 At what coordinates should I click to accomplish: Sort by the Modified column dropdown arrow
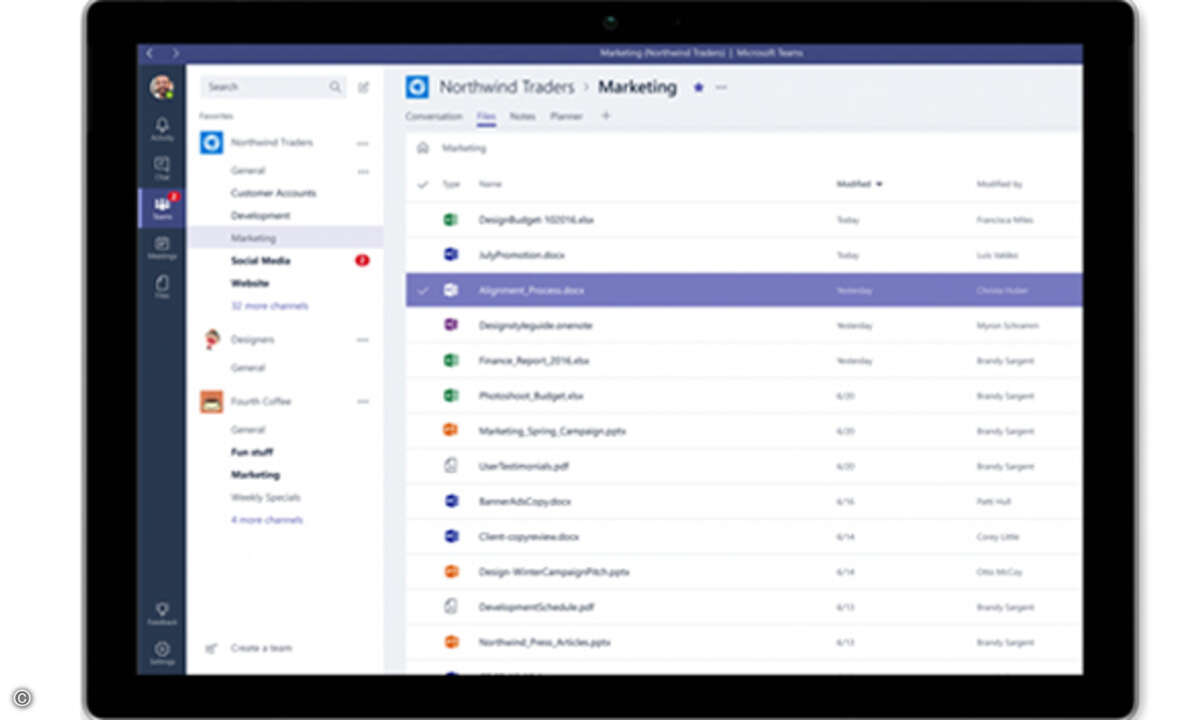point(880,184)
